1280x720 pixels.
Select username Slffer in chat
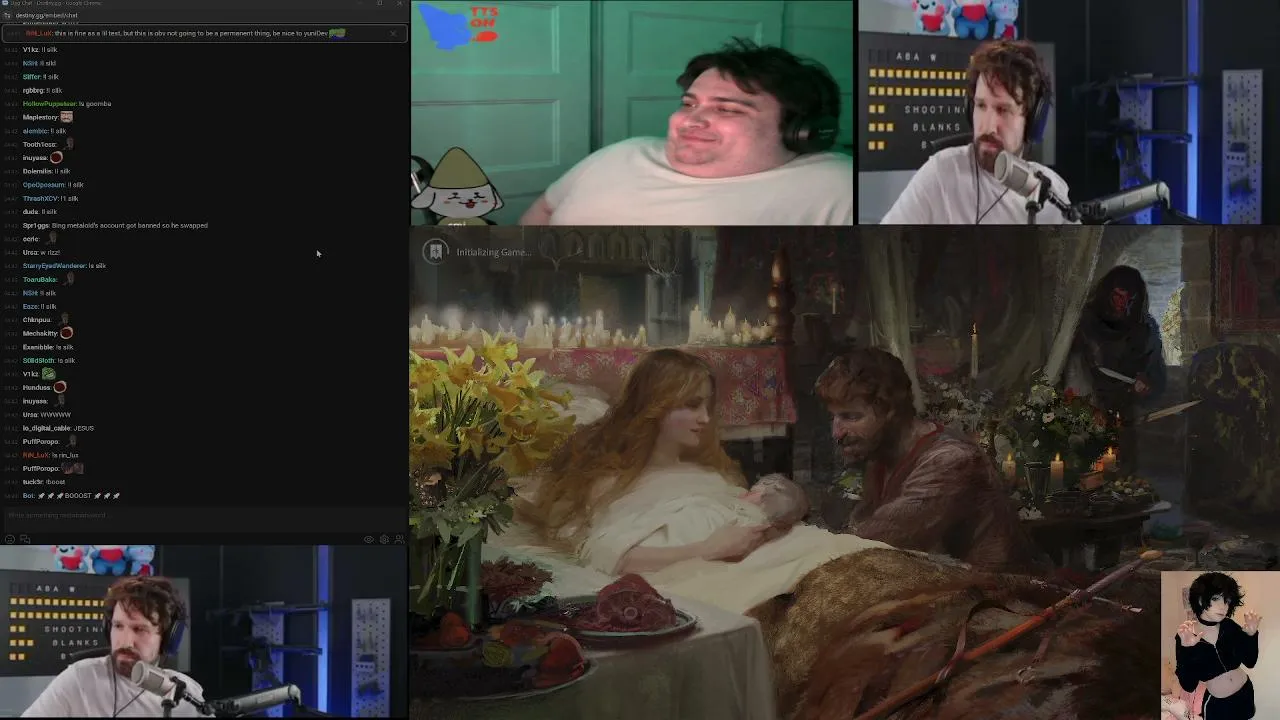pyautogui.click(x=31, y=77)
